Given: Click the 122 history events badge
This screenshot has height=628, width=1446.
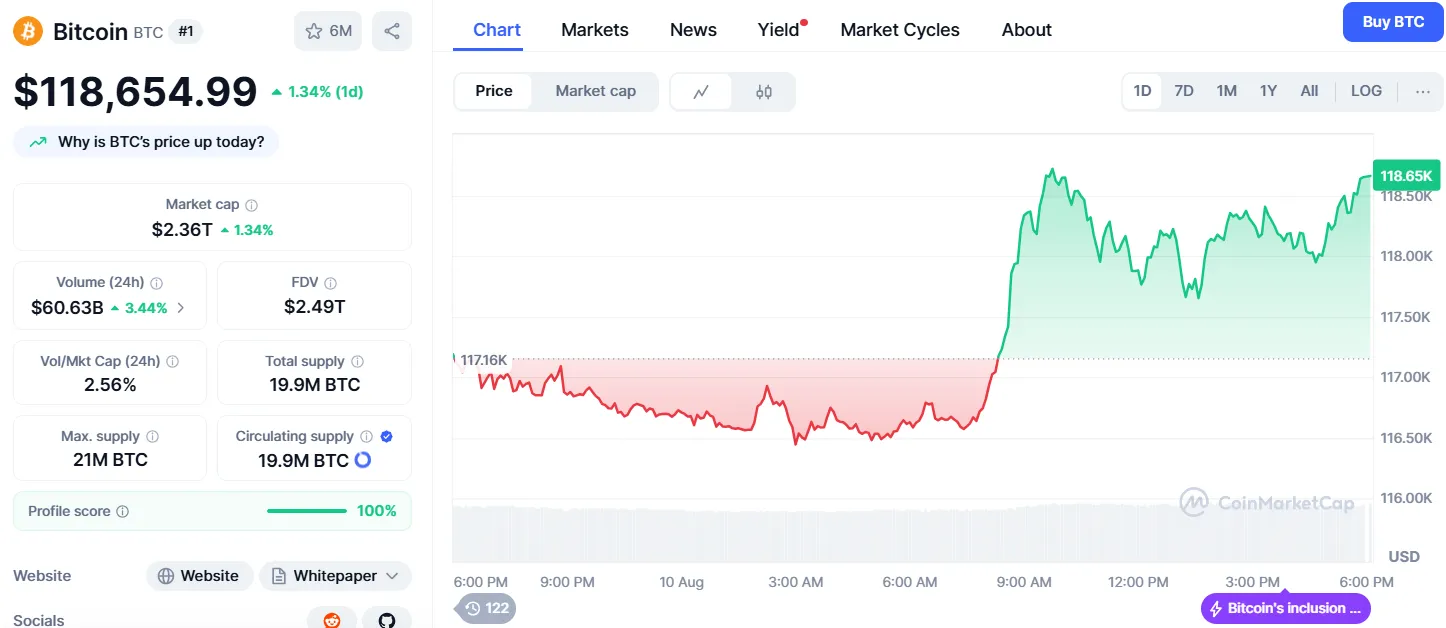Looking at the screenshot, I should coord(487,608).
